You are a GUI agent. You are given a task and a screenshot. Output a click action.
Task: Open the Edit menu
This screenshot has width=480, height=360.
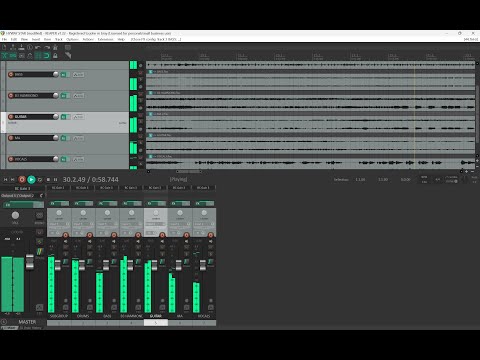click(x=14, y=39)
